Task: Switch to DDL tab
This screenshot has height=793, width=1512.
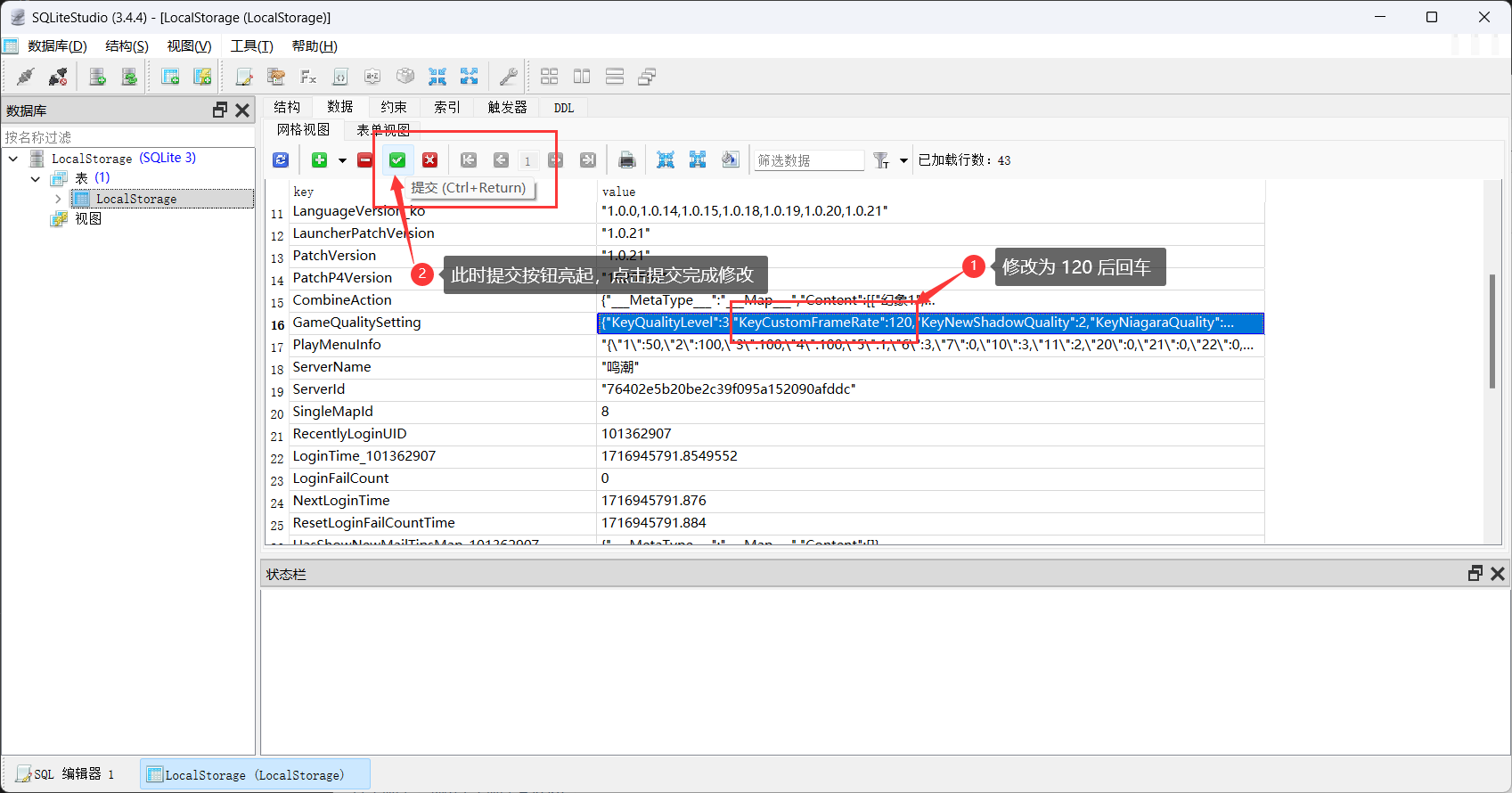Action: point(564,107)
